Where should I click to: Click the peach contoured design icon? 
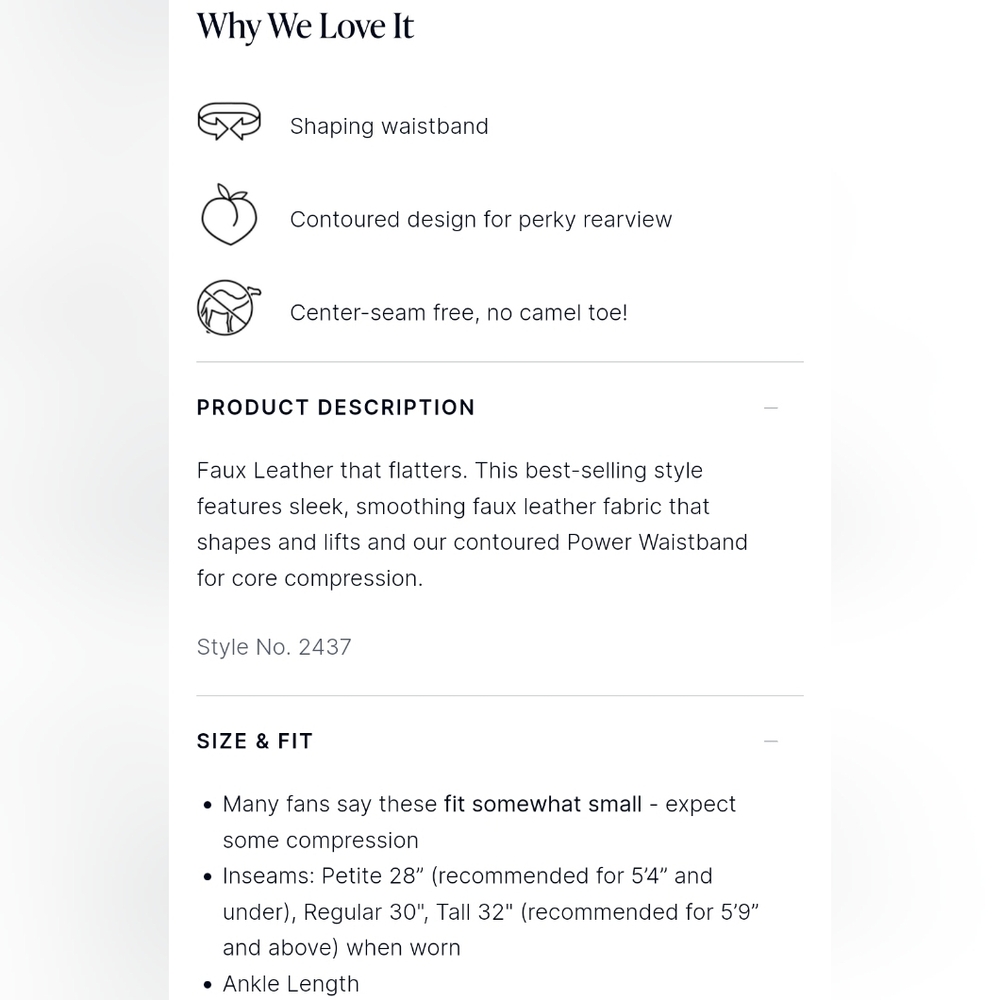point(229,215)
